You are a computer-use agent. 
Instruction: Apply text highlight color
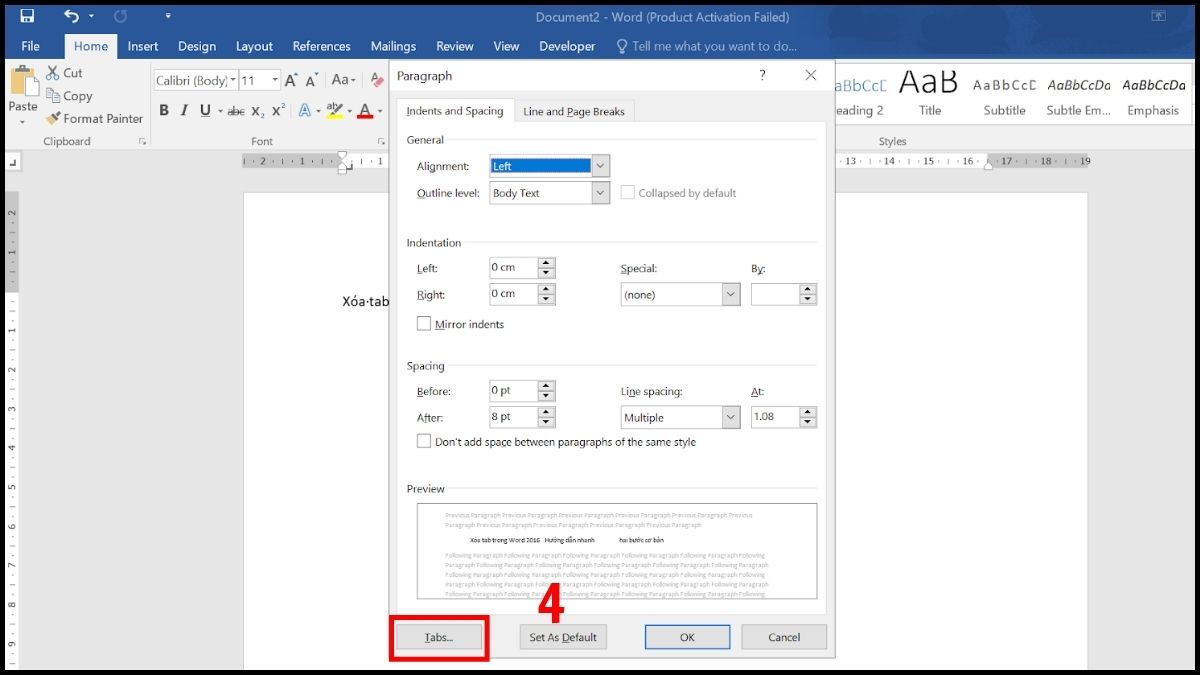coord(336,110)
